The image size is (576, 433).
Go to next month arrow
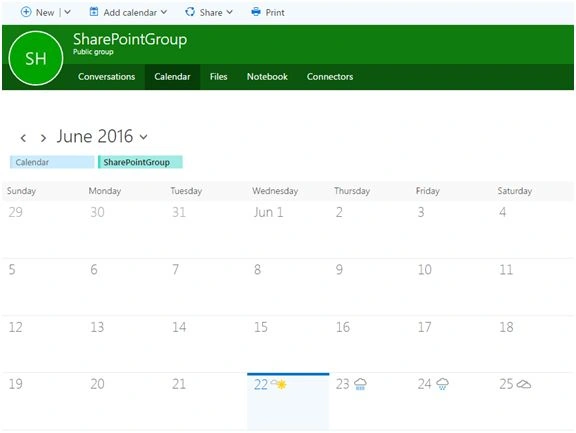click(43, 138)
